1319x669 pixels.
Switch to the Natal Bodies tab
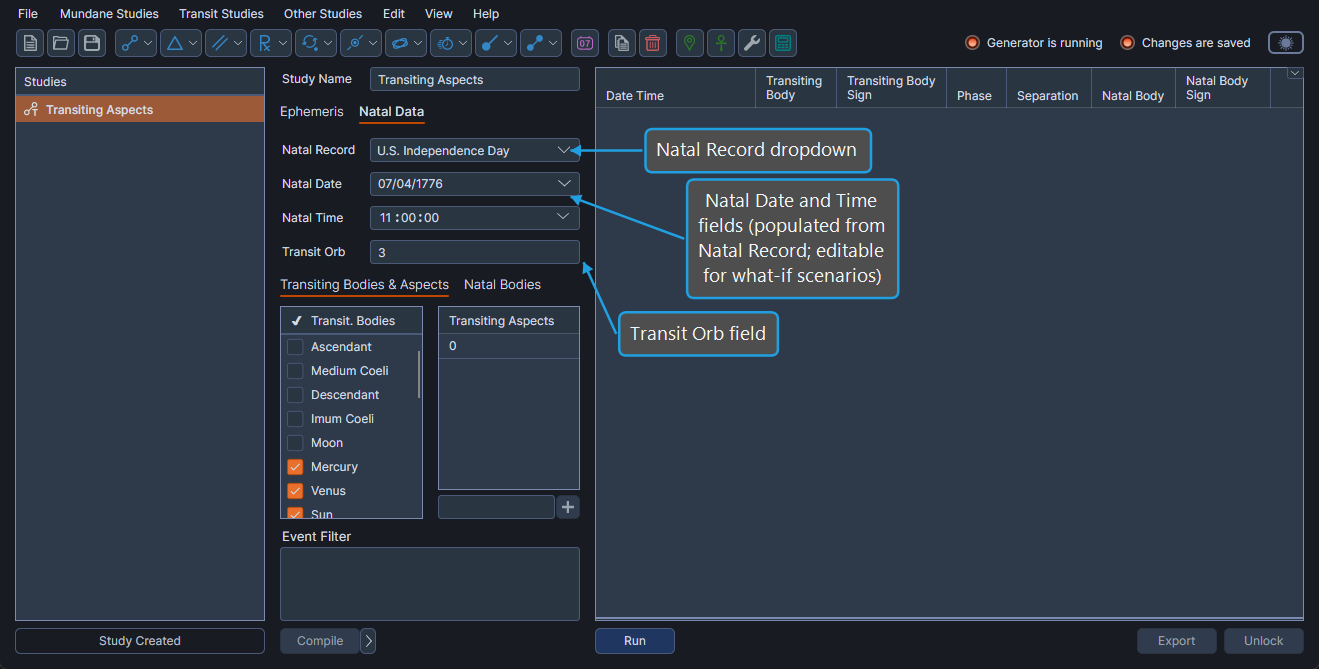coord(502,285)
